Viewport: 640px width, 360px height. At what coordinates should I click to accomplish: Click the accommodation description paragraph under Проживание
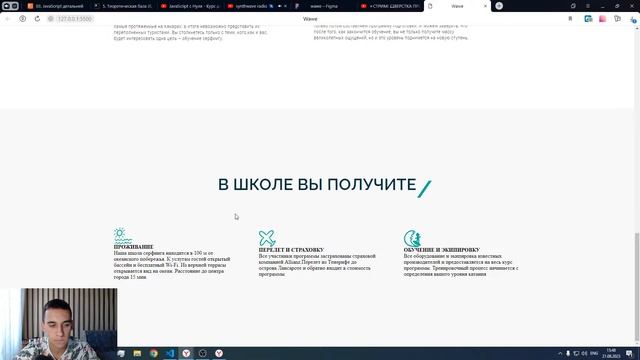pyautogui.click(x=172, y=265)
